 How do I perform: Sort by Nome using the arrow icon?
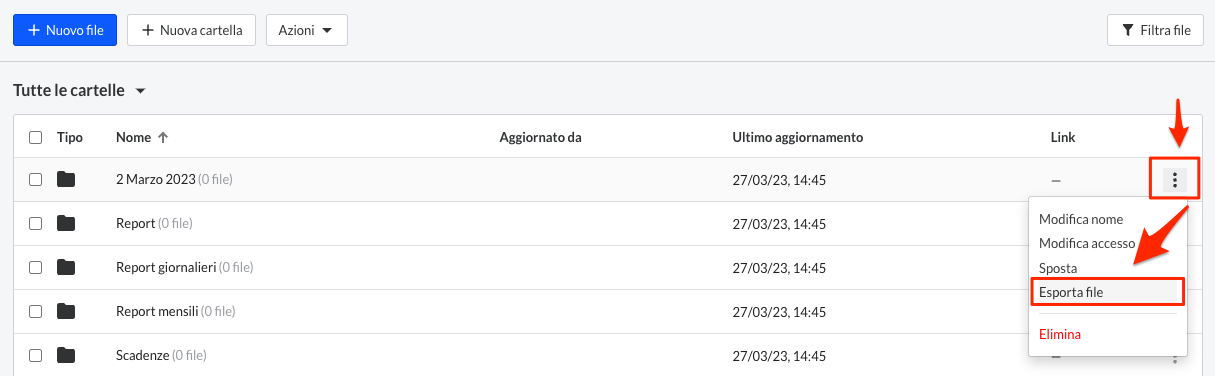click(163, 137)
